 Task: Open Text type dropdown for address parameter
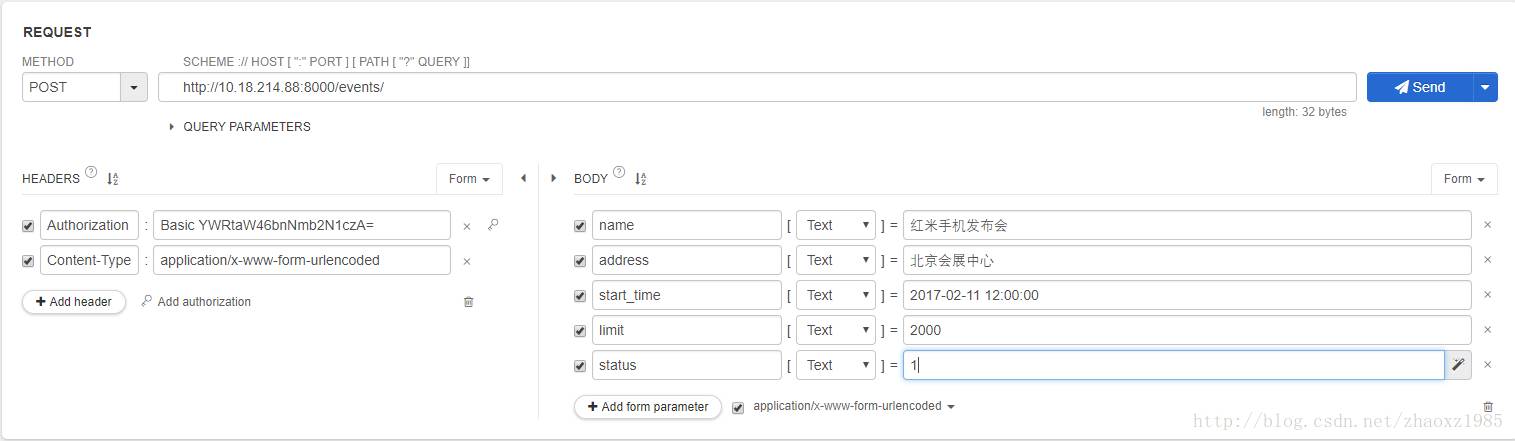836,261
